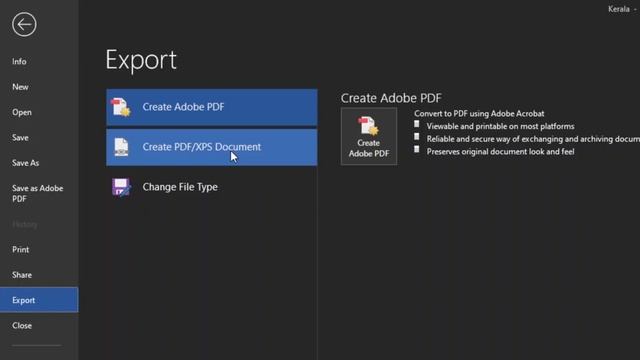Click the 'Create Adobe PDF' heading
The height and width of the screenshot is (360, 640).
pos(391,98)
